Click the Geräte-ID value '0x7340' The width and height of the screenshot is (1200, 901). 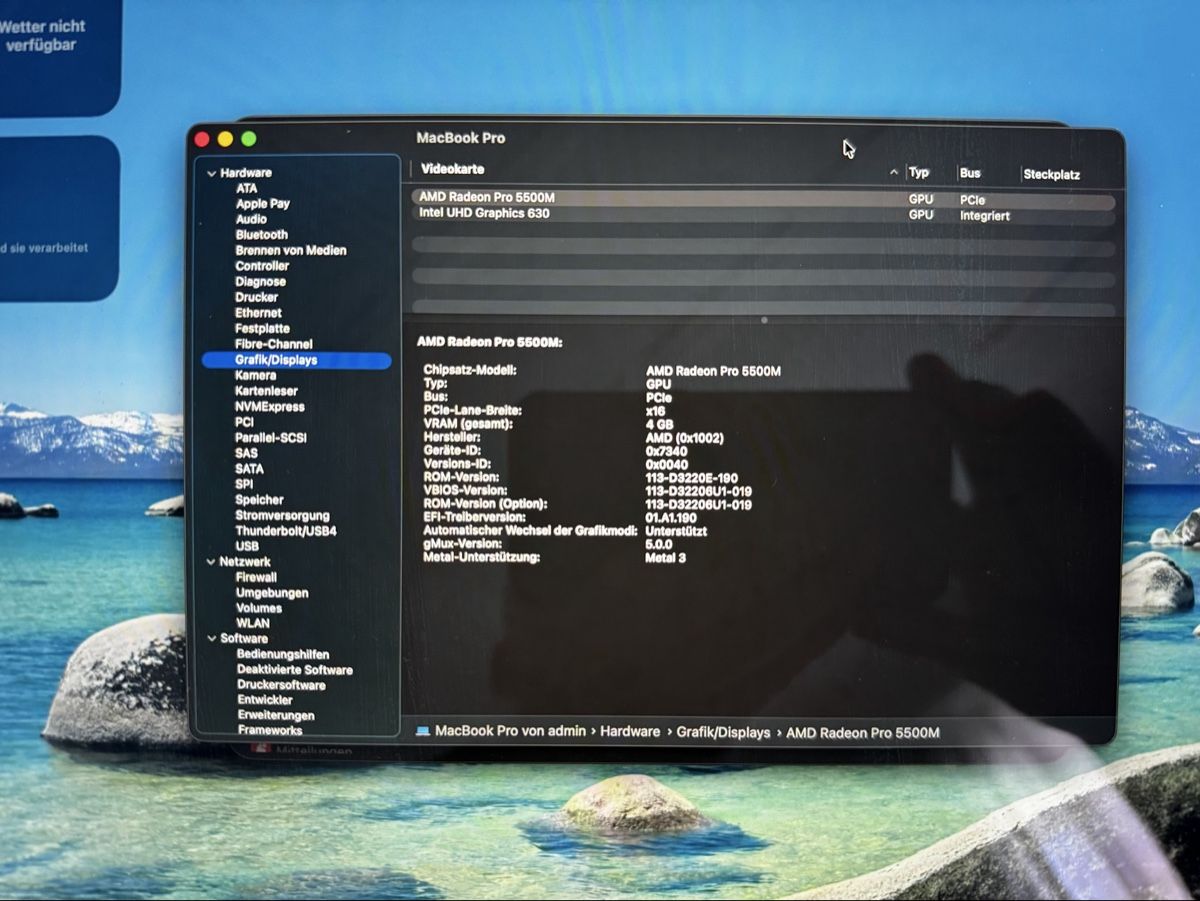[x=666, y=451]
